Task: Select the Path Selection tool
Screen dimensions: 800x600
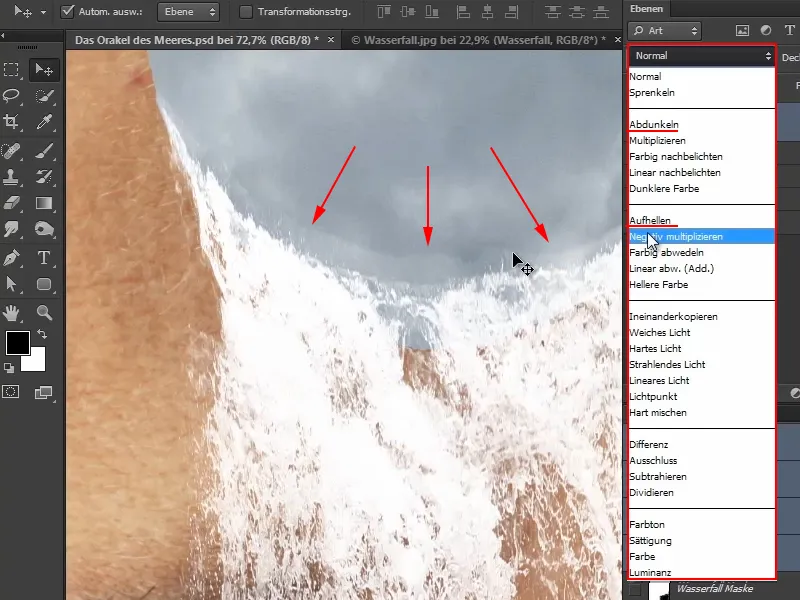Action: (11, 284)
